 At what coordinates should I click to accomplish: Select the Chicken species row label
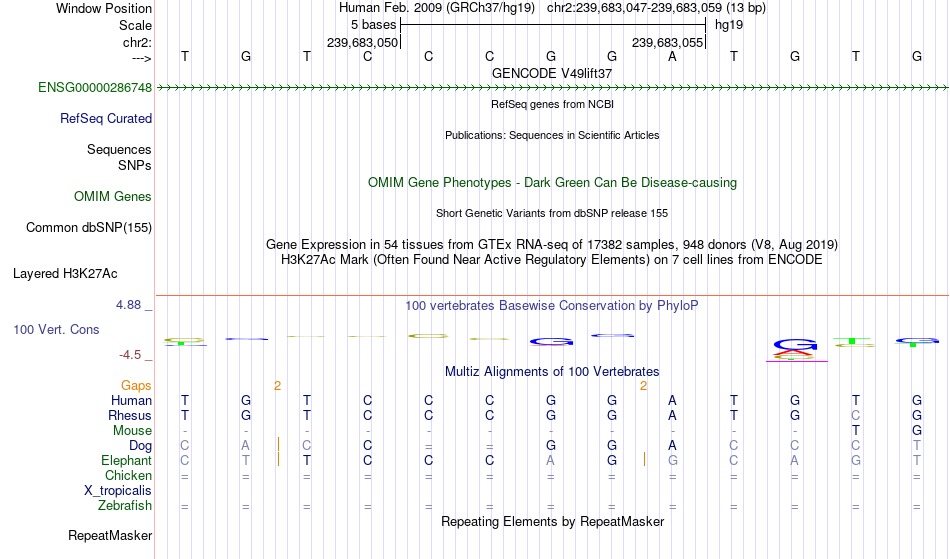pyautogui.click(x=128, y=475)
